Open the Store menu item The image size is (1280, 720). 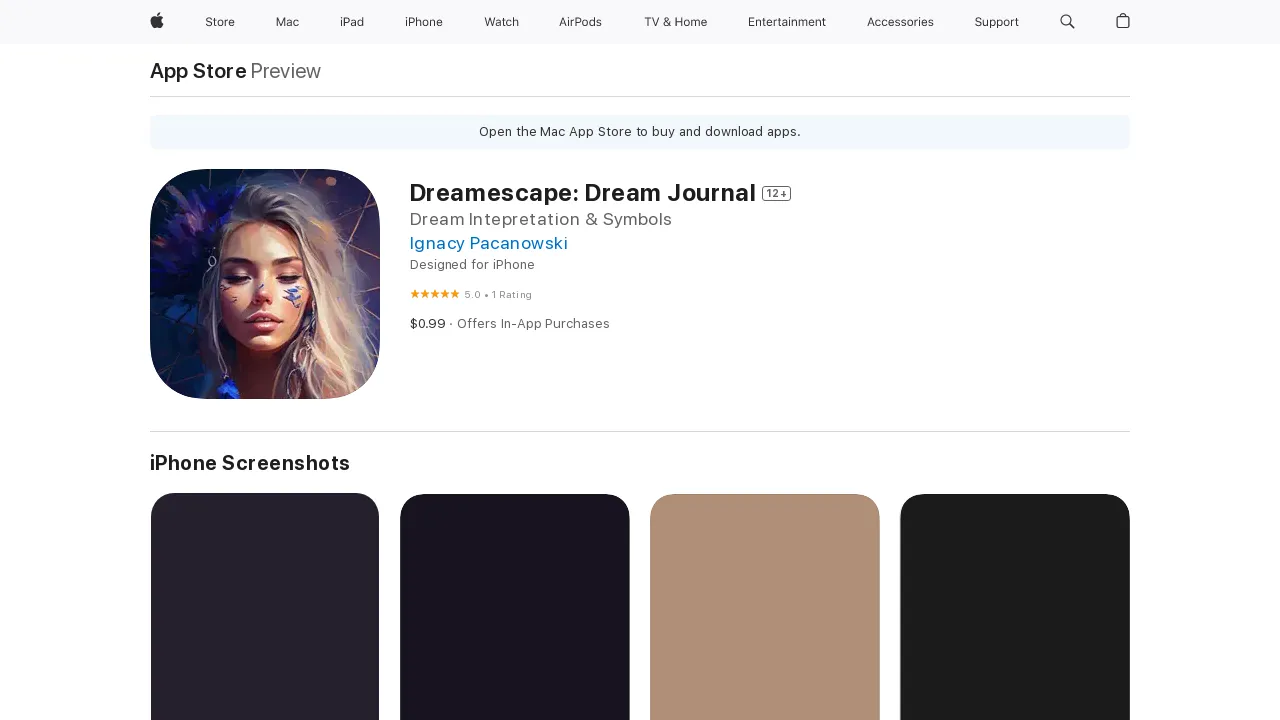click(x=220, y=22)
